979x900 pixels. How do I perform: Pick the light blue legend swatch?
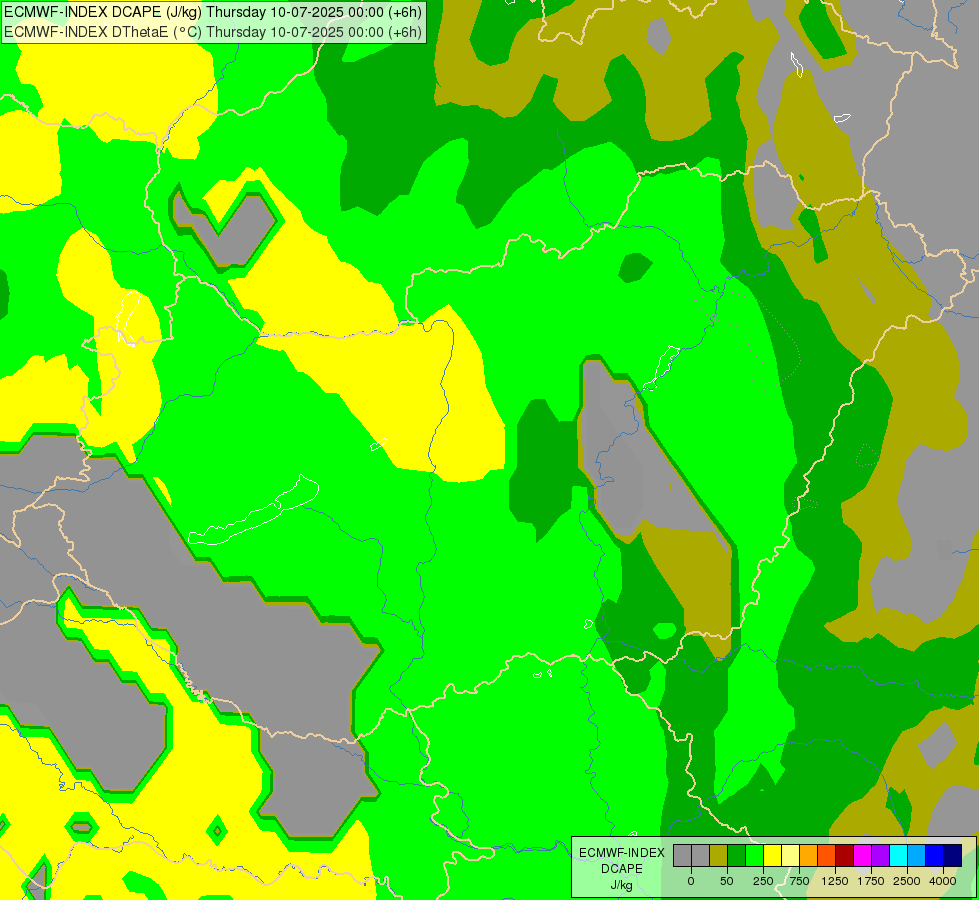pos(917,856)
